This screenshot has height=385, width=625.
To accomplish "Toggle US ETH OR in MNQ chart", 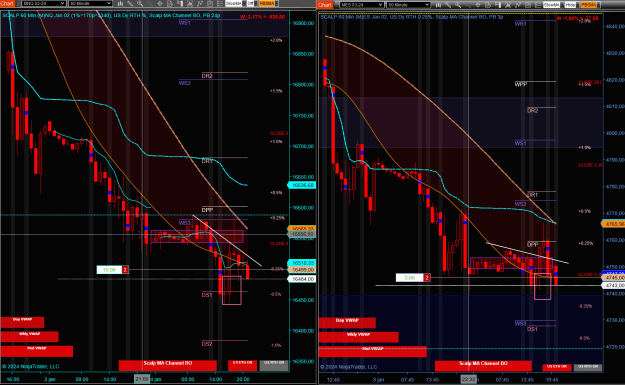I will pos(242,365).
